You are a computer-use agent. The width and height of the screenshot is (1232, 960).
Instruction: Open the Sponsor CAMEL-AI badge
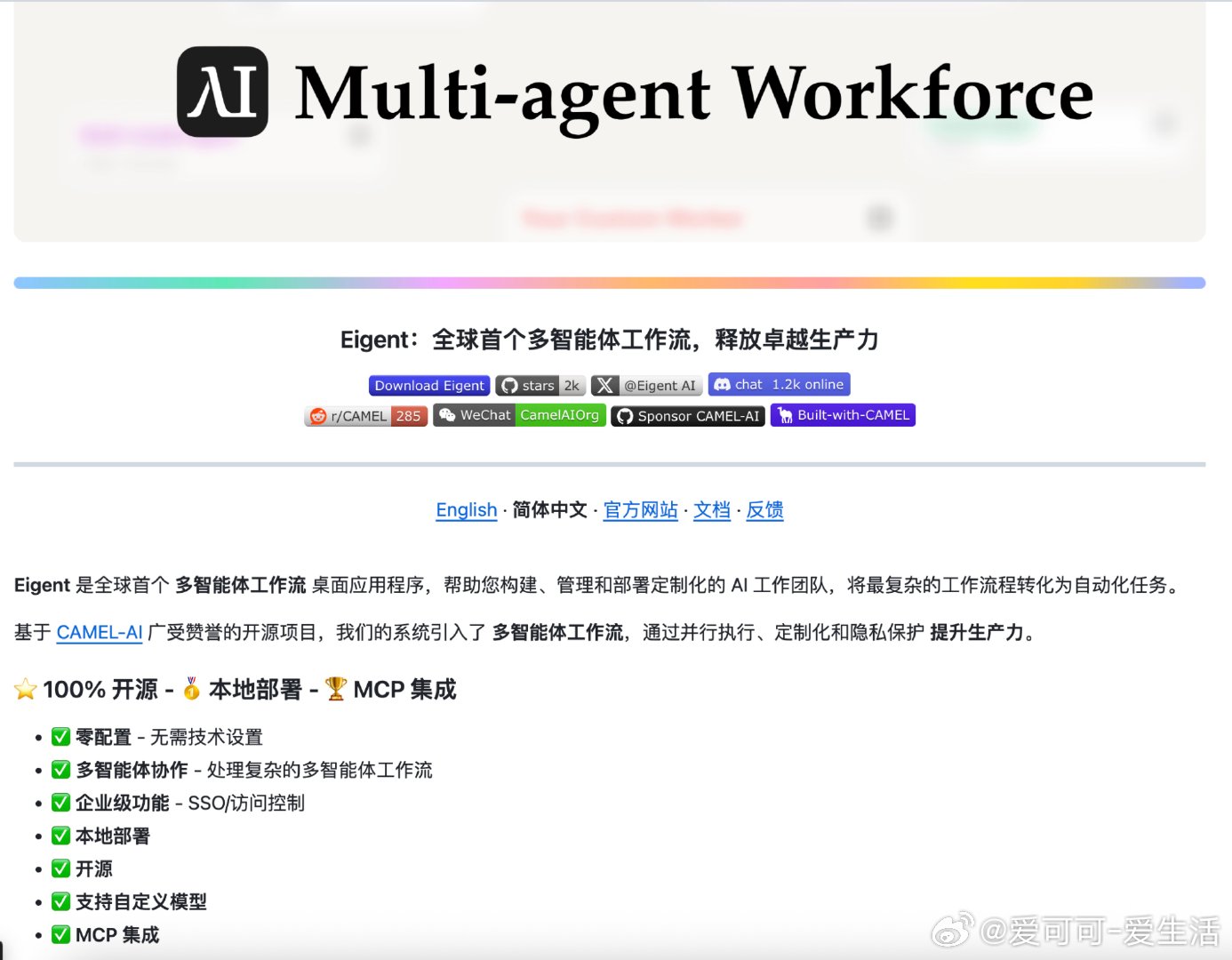click(x=688, y=416)
